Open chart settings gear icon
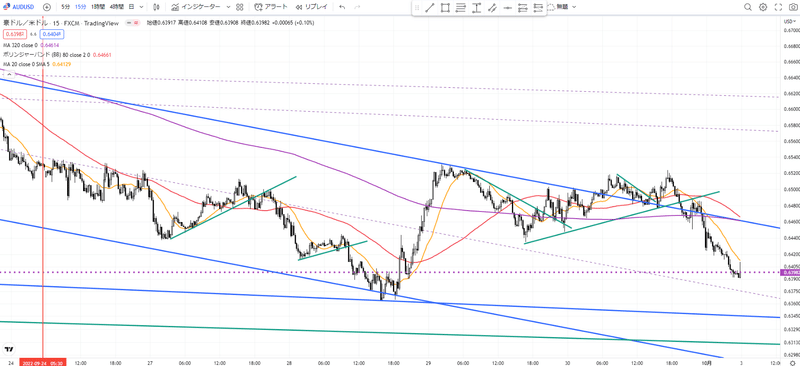 (x=763, y=7)
